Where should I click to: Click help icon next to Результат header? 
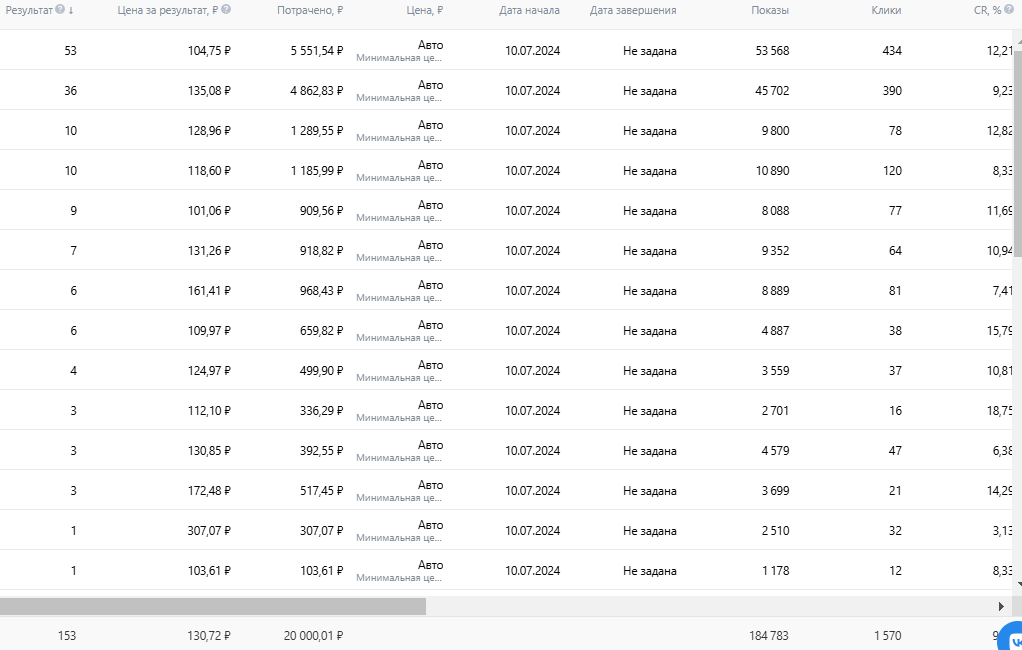tap(61, 10)
